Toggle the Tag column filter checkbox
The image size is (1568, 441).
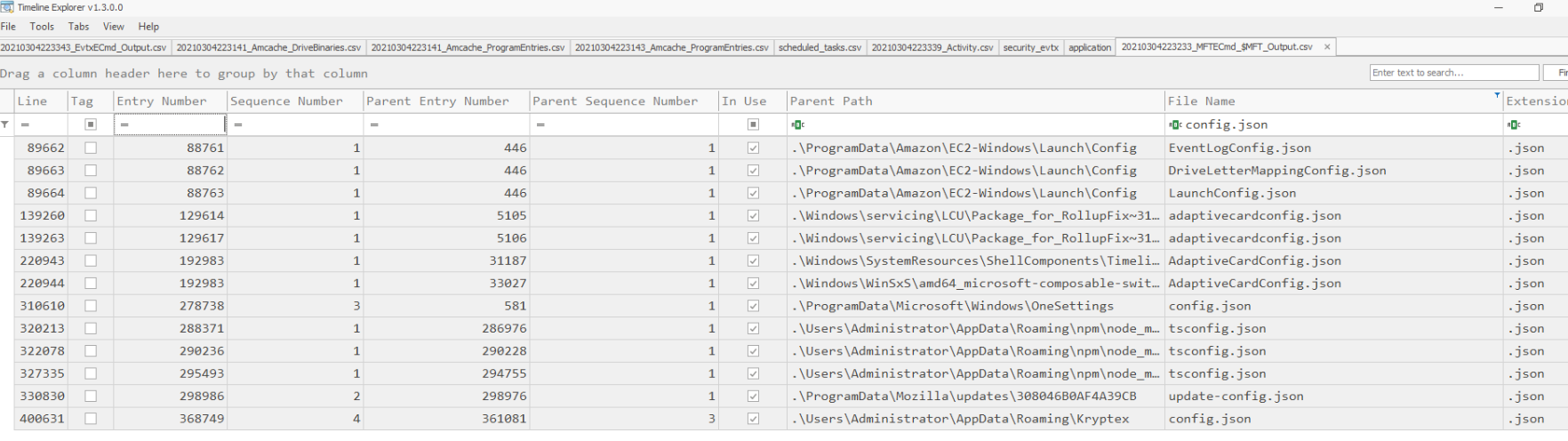point(91,124)
